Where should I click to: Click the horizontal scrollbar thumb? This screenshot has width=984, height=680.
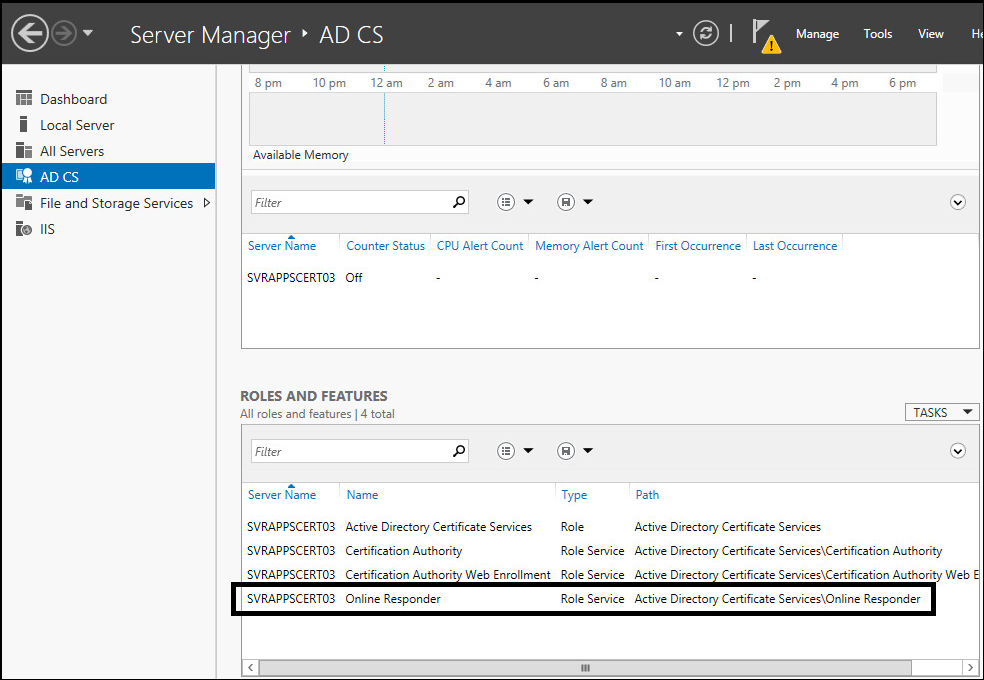[585, 667]
